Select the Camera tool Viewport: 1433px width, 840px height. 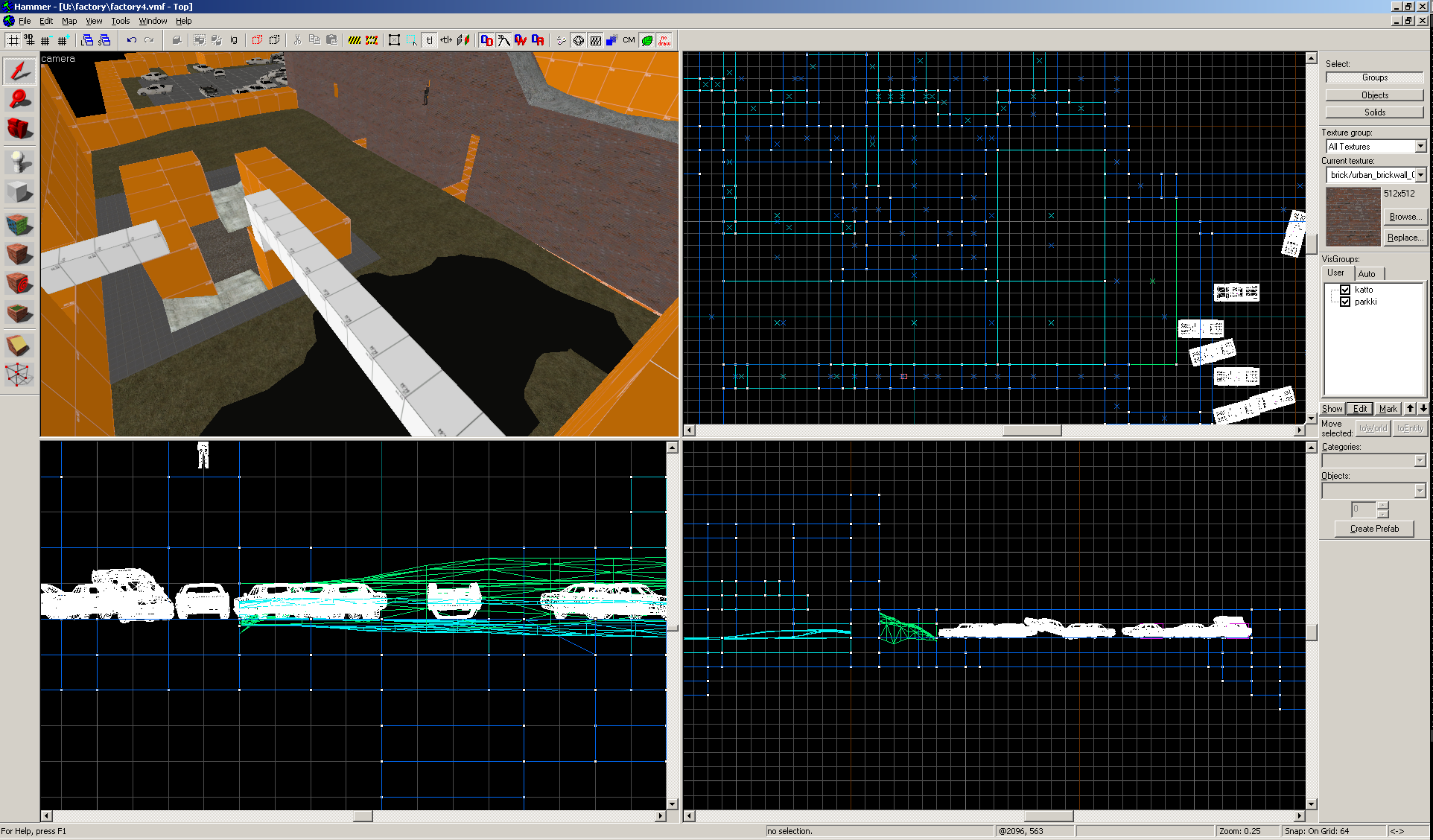coord(19,128)
